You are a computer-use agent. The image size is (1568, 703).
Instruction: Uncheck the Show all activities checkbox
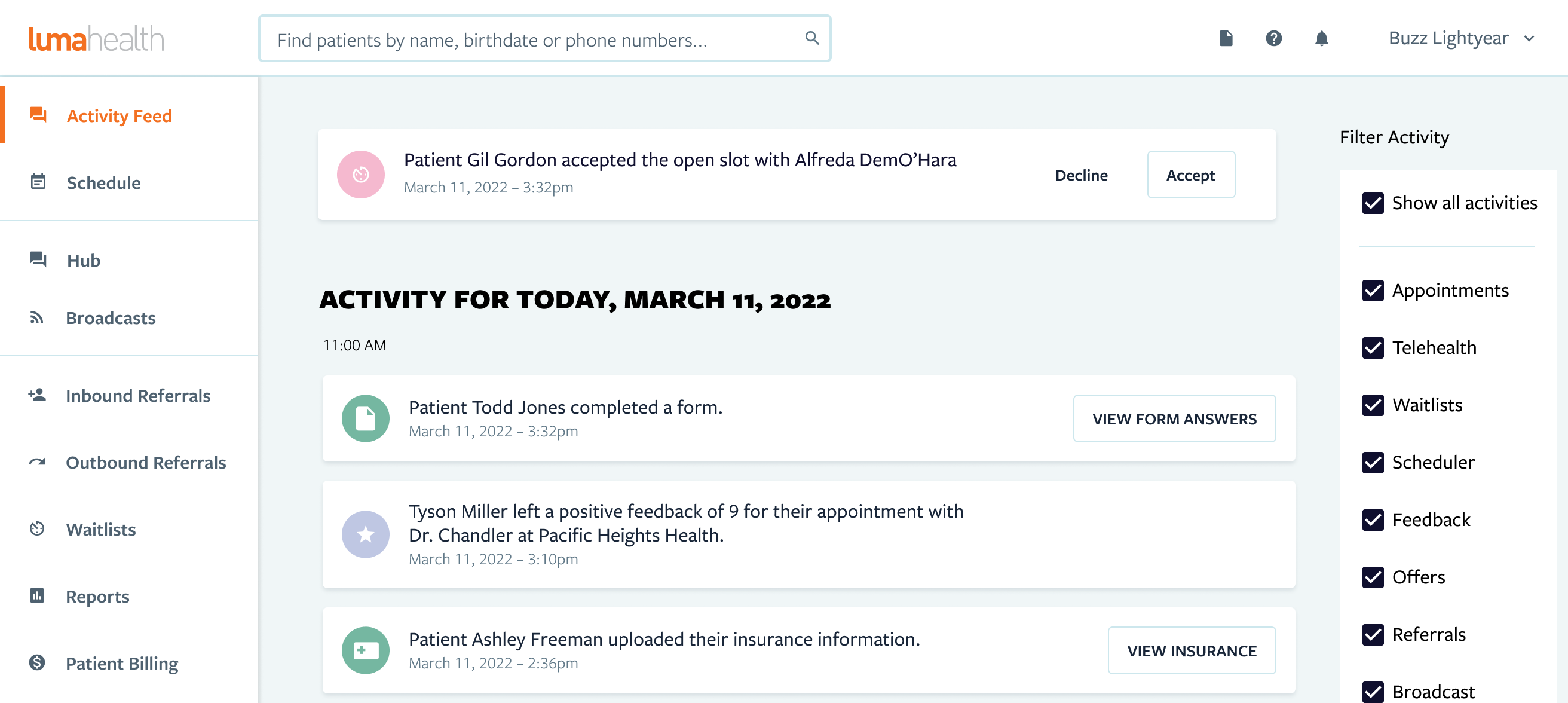click(x=1373, y=203)
